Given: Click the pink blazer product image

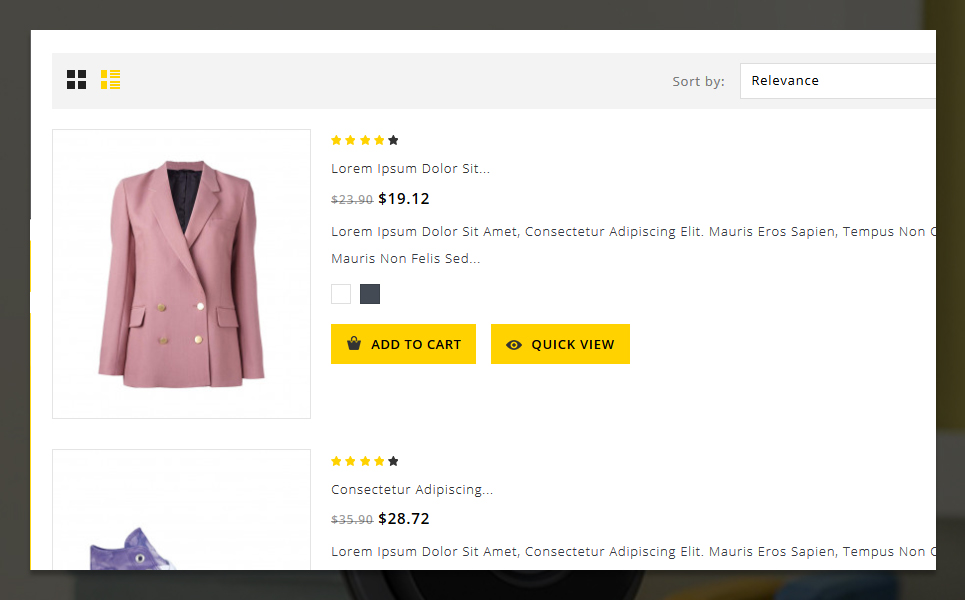Looking at the screenshot, I should [x=182, y=274].
